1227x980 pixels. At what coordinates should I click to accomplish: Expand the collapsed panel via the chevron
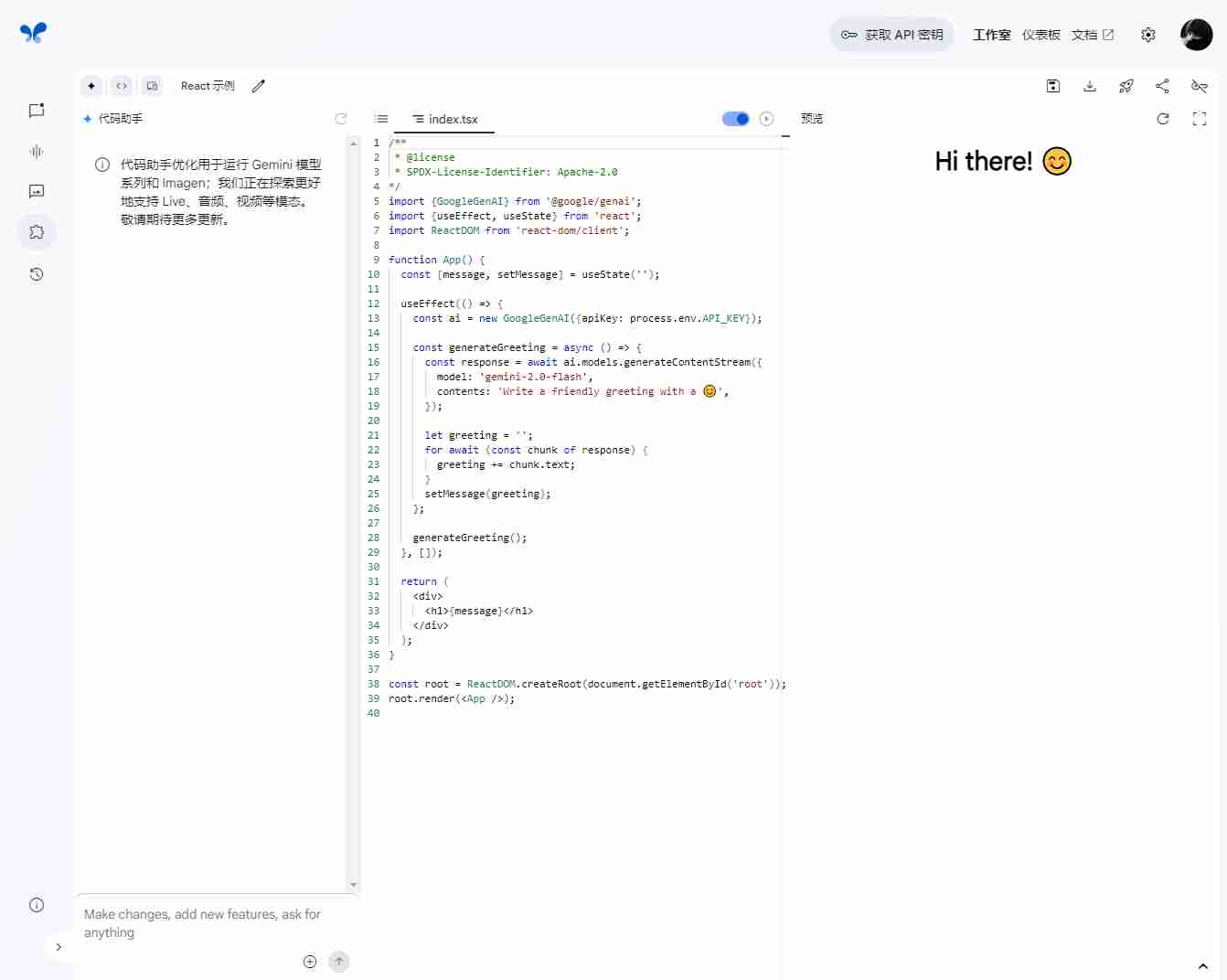[x=59, y=947]
